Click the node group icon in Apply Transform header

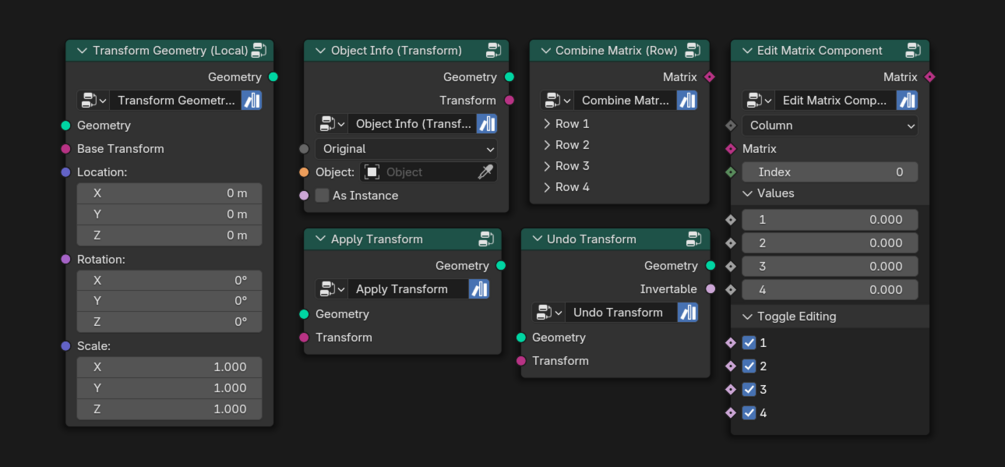point(486,239)
